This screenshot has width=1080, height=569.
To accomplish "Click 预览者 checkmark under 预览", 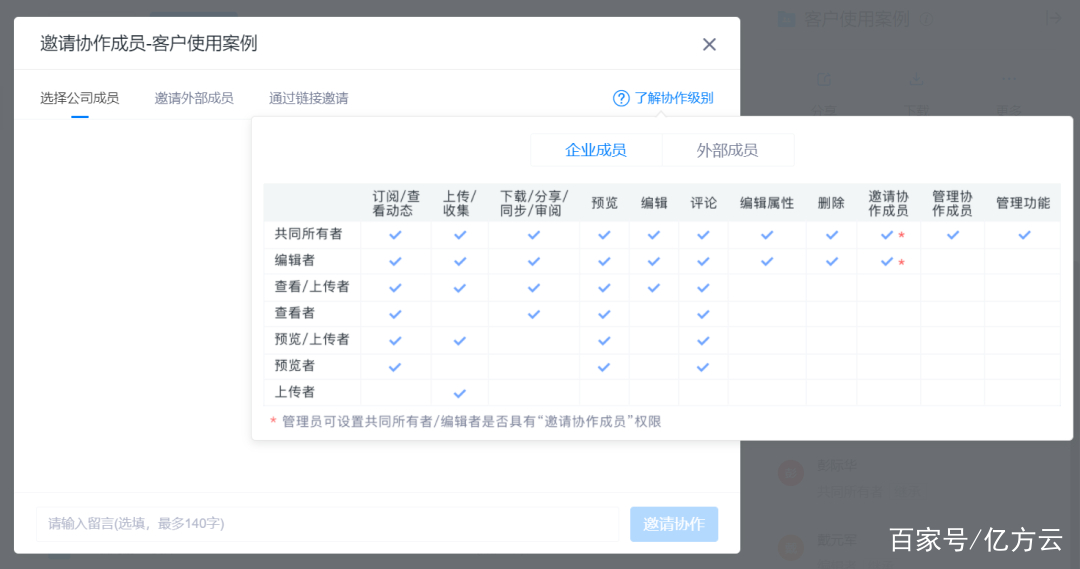I will click(x=604, y=367).
